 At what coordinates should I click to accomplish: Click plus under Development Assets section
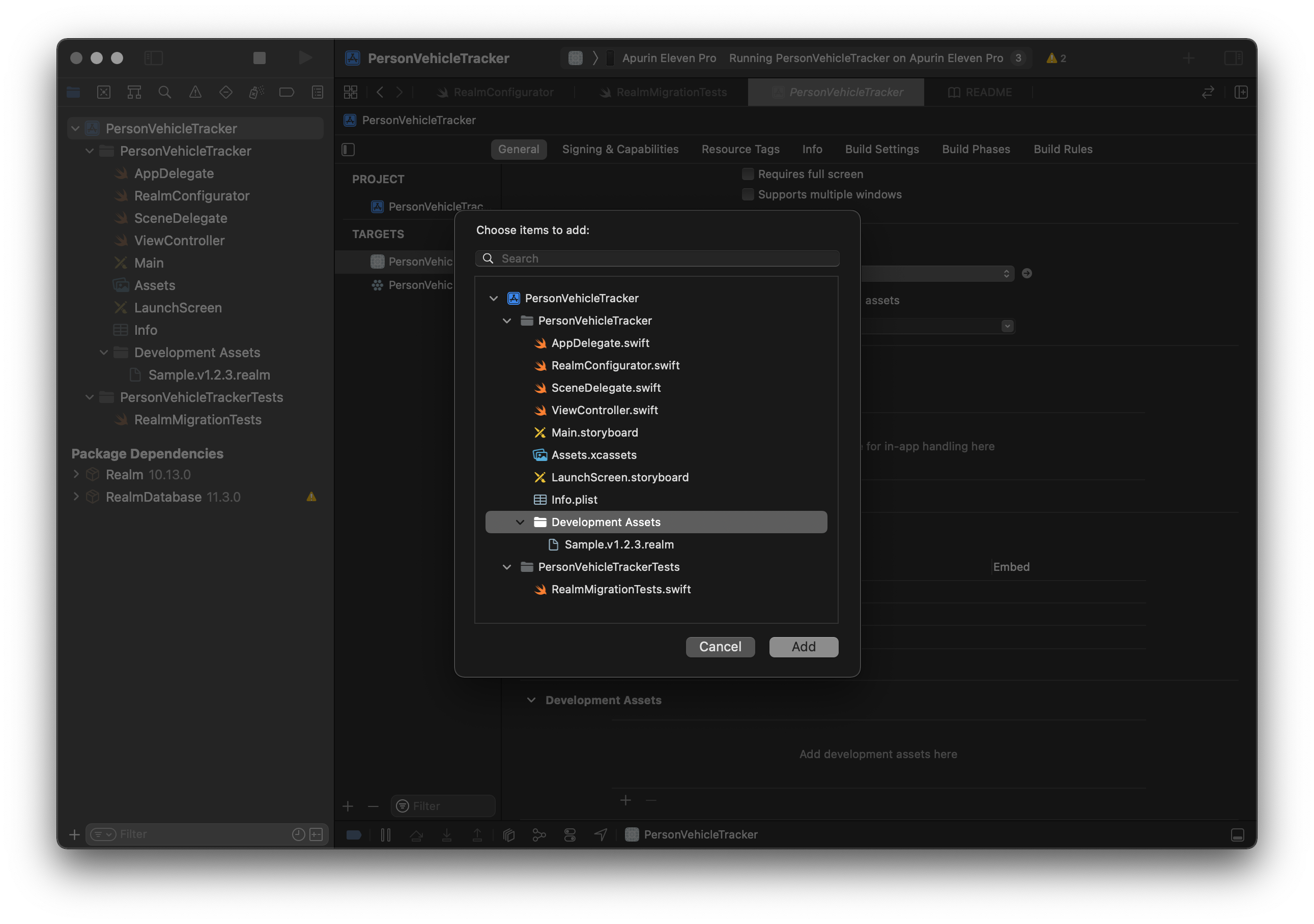(625, 800)
